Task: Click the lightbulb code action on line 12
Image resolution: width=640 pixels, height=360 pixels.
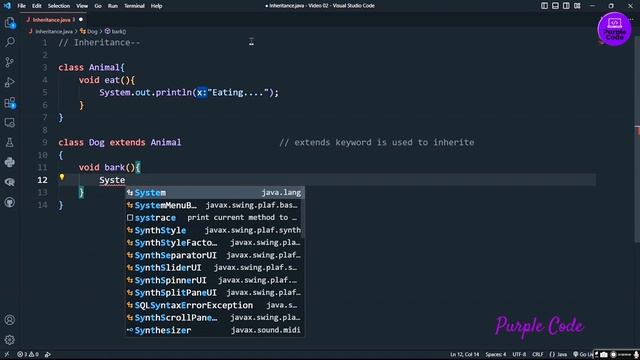Action: coord(62,177)
